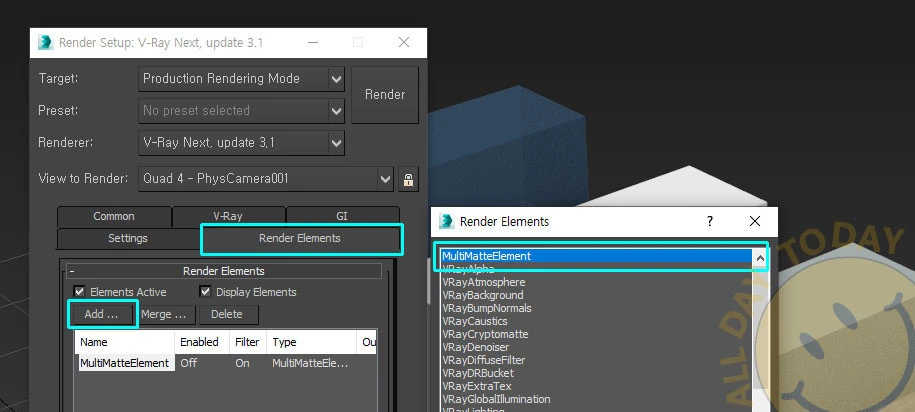The width and height of the screenshot is (915, 412).
Task: Click the Enabled column header
Action: point(201,342)
